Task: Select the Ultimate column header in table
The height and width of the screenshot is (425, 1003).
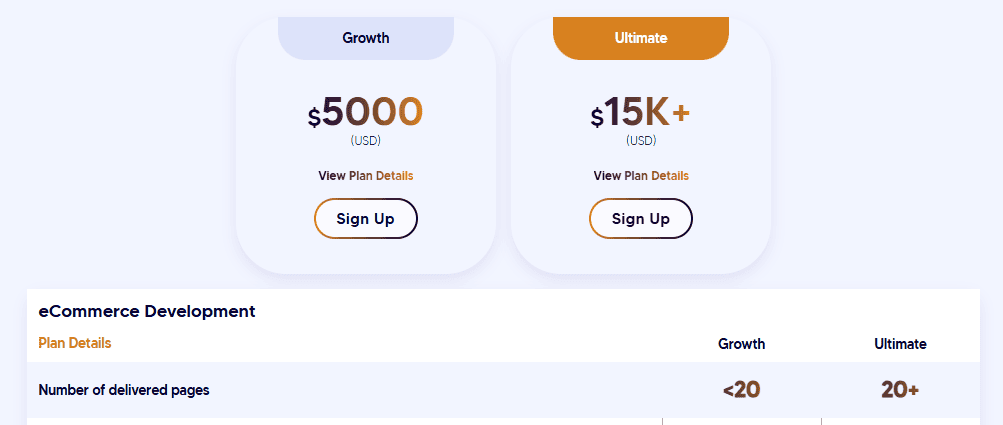Action: [900, 344]
